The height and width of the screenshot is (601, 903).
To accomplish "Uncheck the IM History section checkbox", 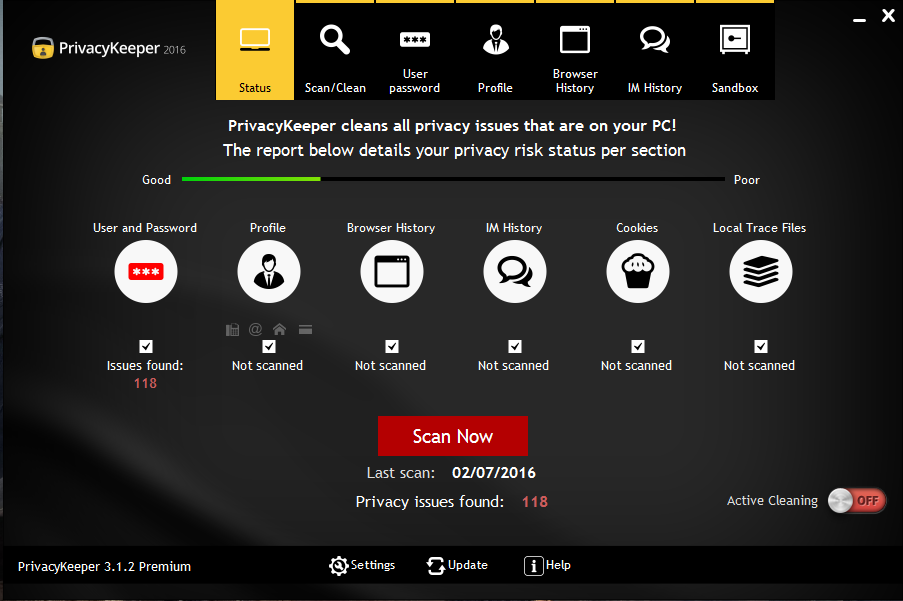I will (515, 346).
